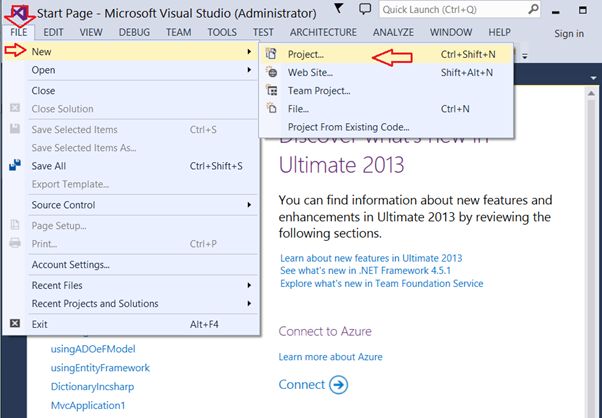Screen dimensions: 602x418
Task: Choose Account Settings from the File menu
Action: point(71,264)
